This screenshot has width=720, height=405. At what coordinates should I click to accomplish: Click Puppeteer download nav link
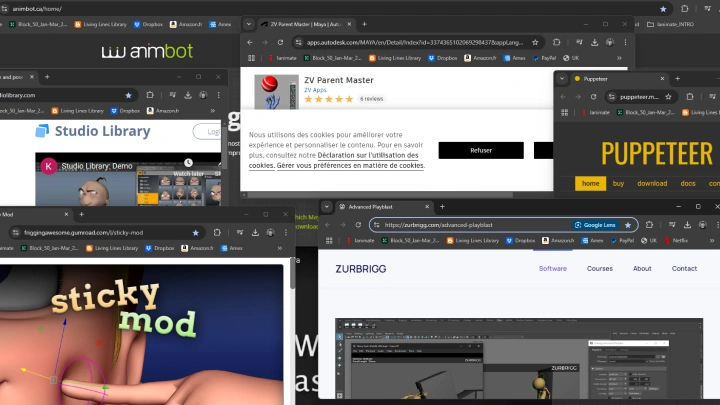pos(652,183)
